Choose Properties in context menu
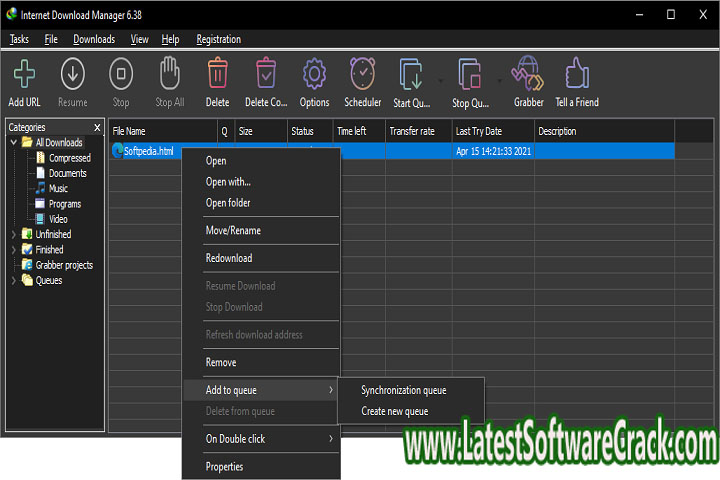720x480 pixels. coord(261,467)
